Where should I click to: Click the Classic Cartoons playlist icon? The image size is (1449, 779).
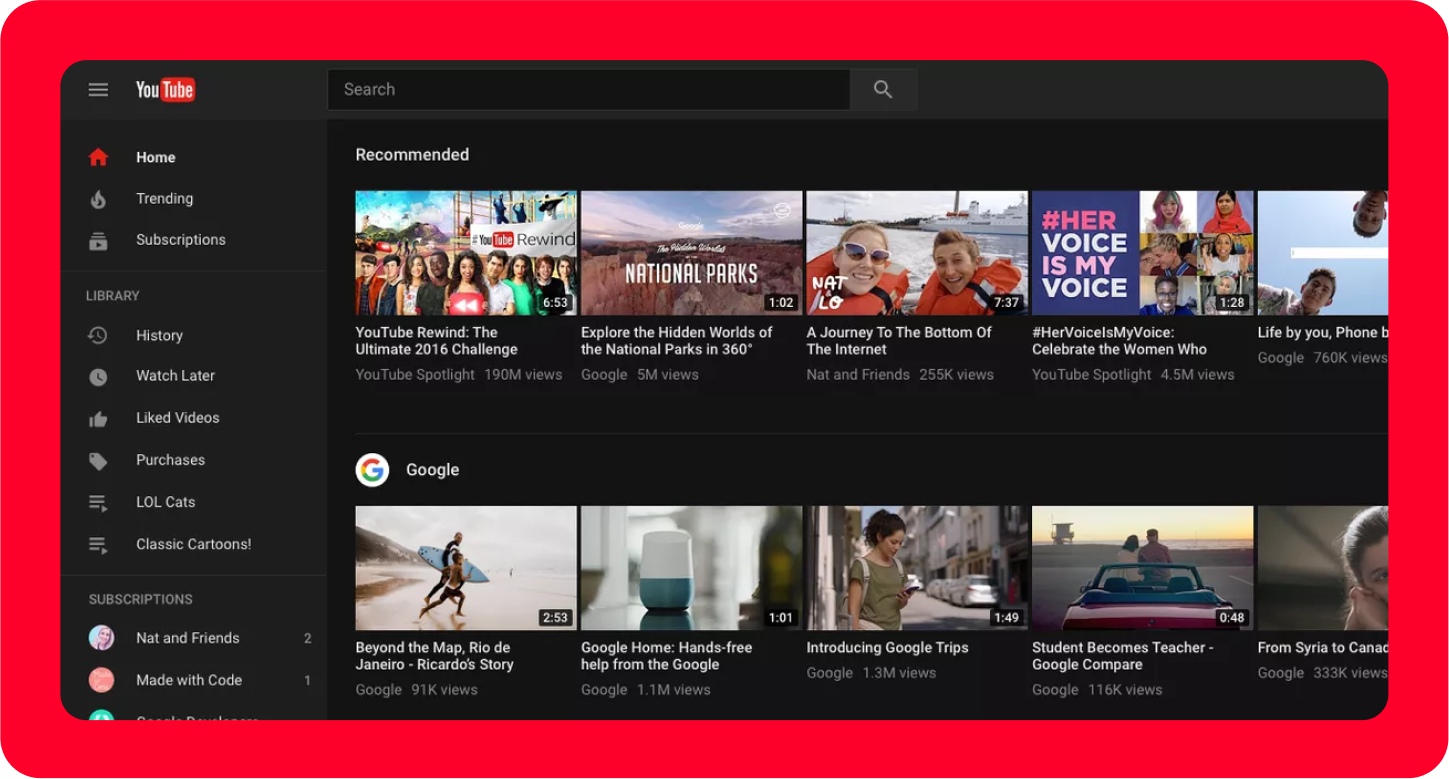(x=98, y=545)
